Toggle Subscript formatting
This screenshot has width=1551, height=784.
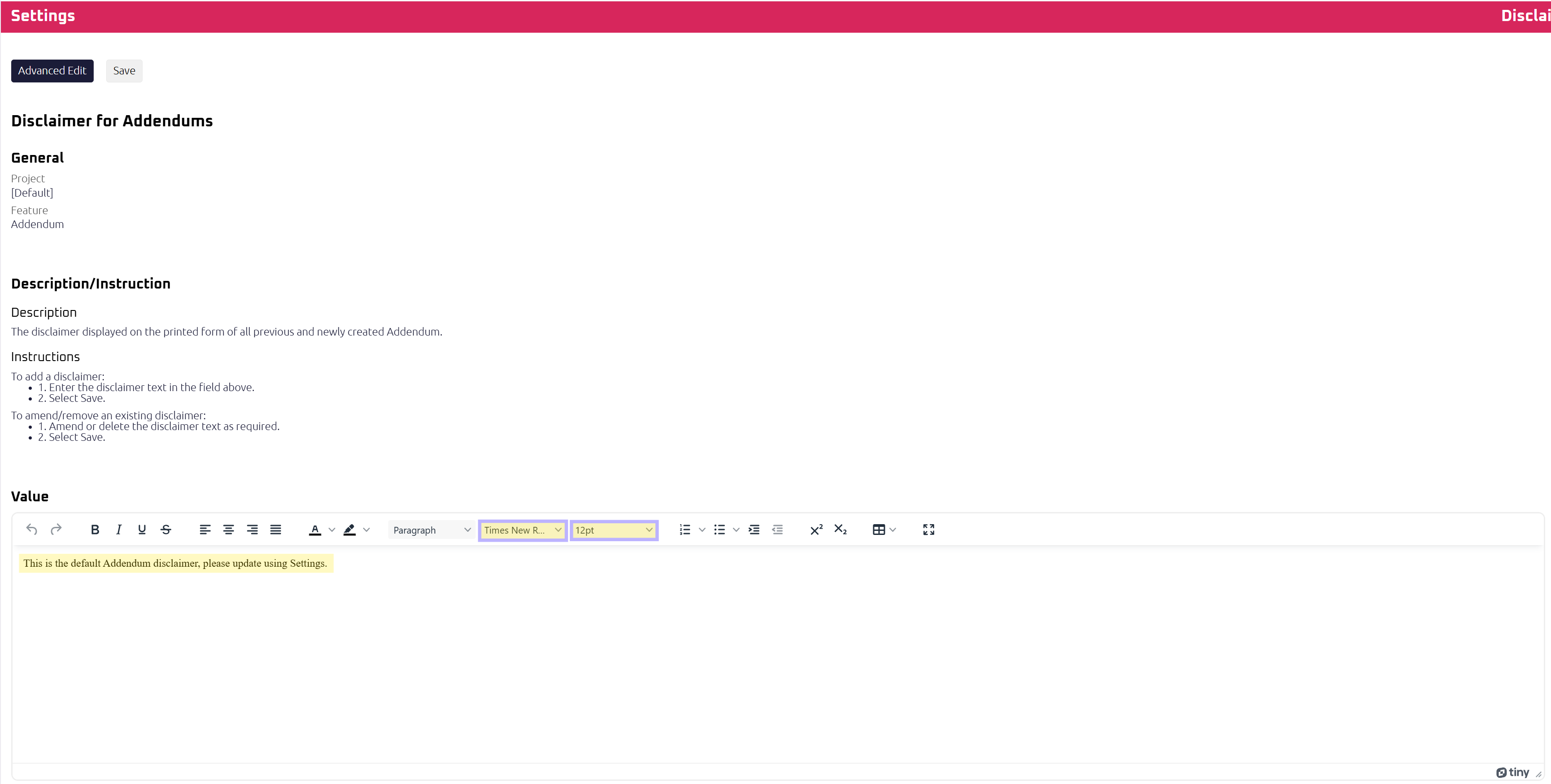pos(840,530)
